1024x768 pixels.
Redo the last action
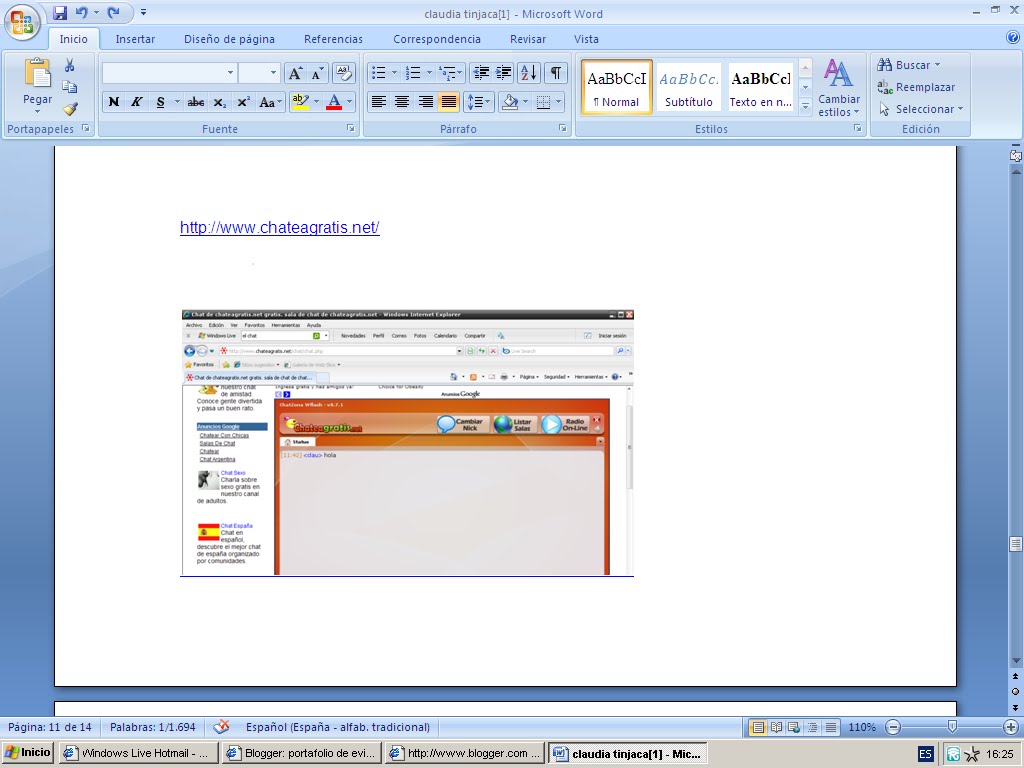[114, 12]
